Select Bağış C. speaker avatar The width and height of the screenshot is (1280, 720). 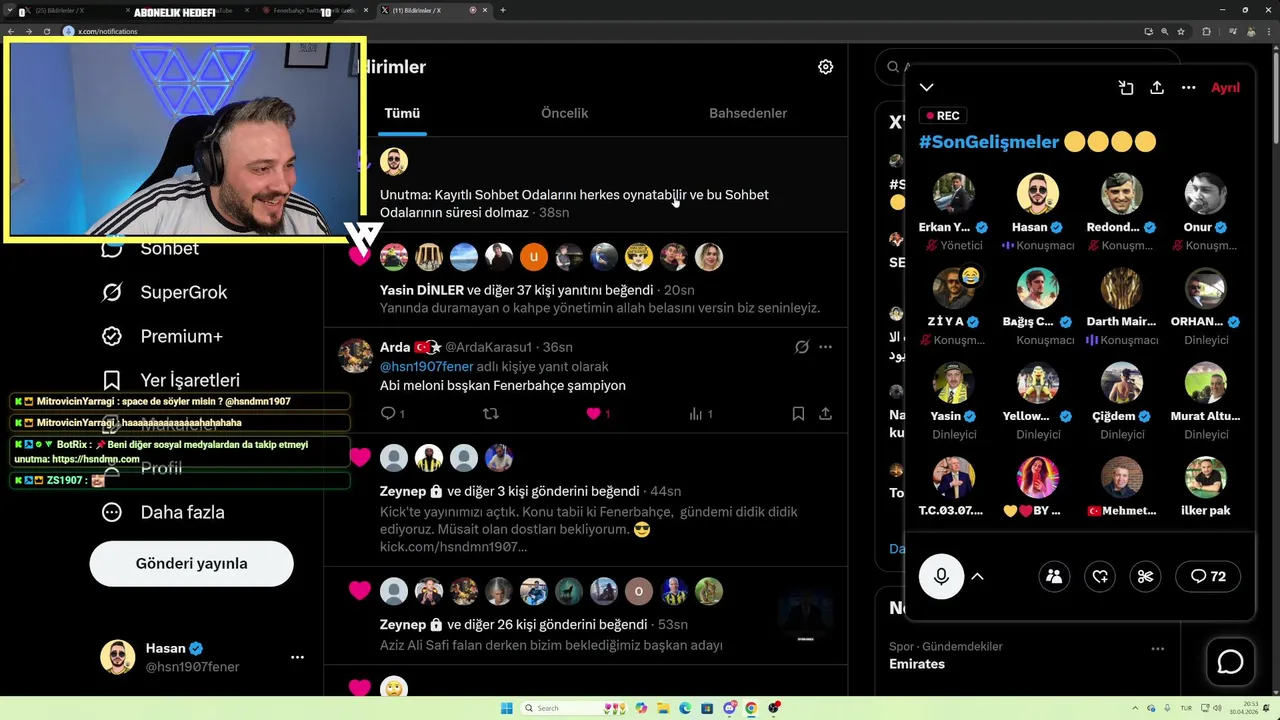pyautogui.click(x=1038, y=288)
